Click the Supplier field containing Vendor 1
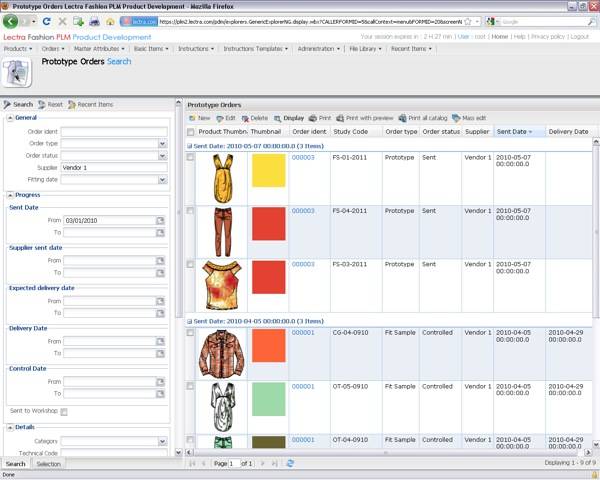600x480 pixels. tap(114, 168)
